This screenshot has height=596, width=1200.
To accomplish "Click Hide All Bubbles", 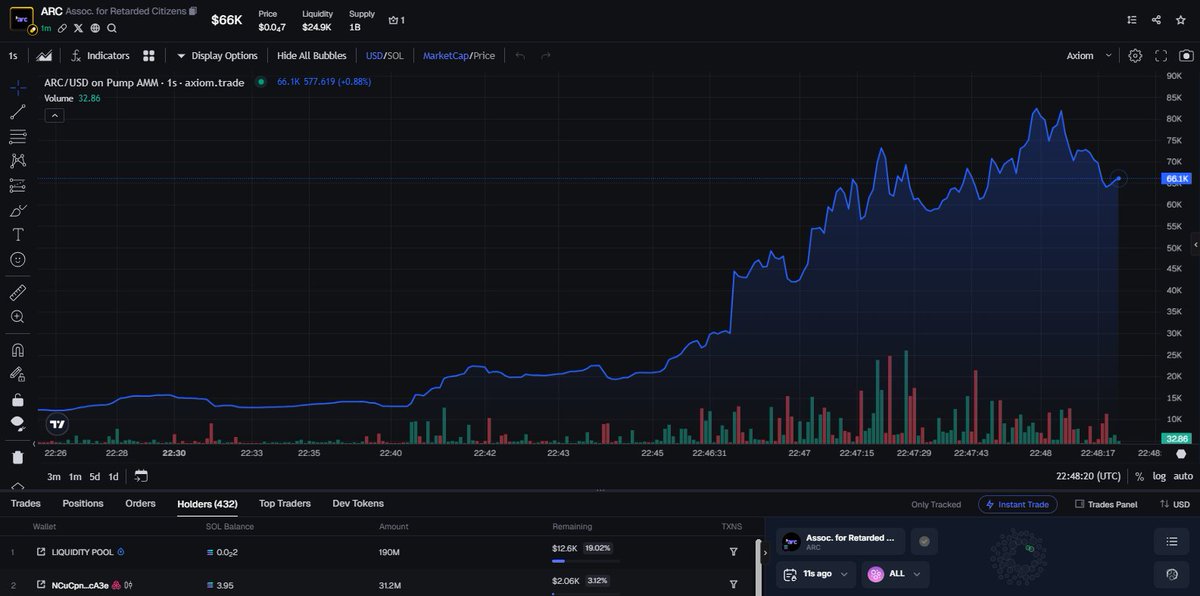I will click(x=312, y=56).
